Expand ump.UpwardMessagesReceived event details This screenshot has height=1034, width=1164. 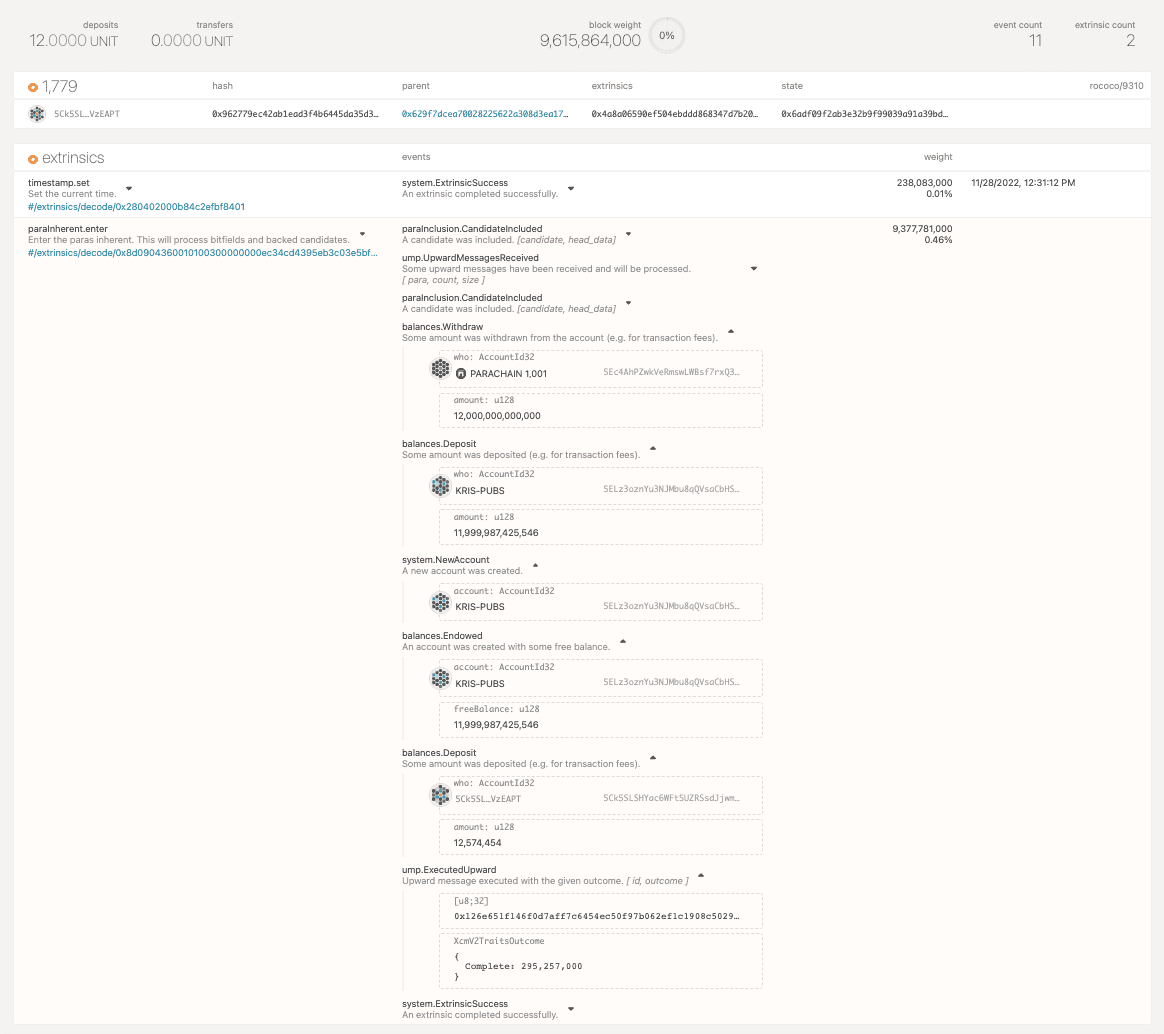(753, 268)
